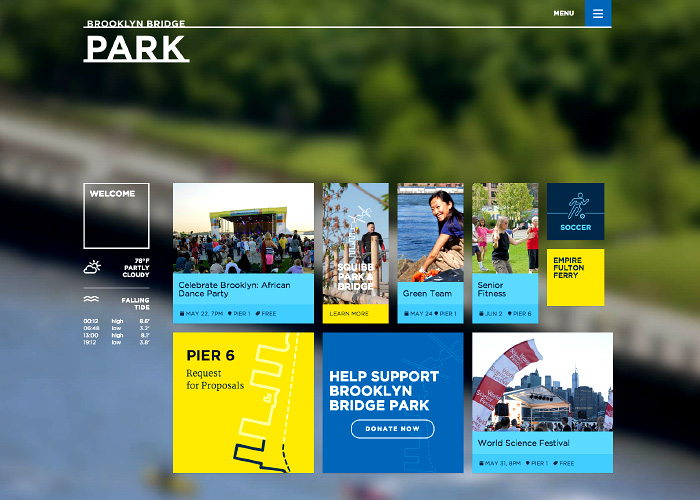Viewport: 700px width, 500px height.
Task: Open the Green Team photo
Action: pos(430,232)
